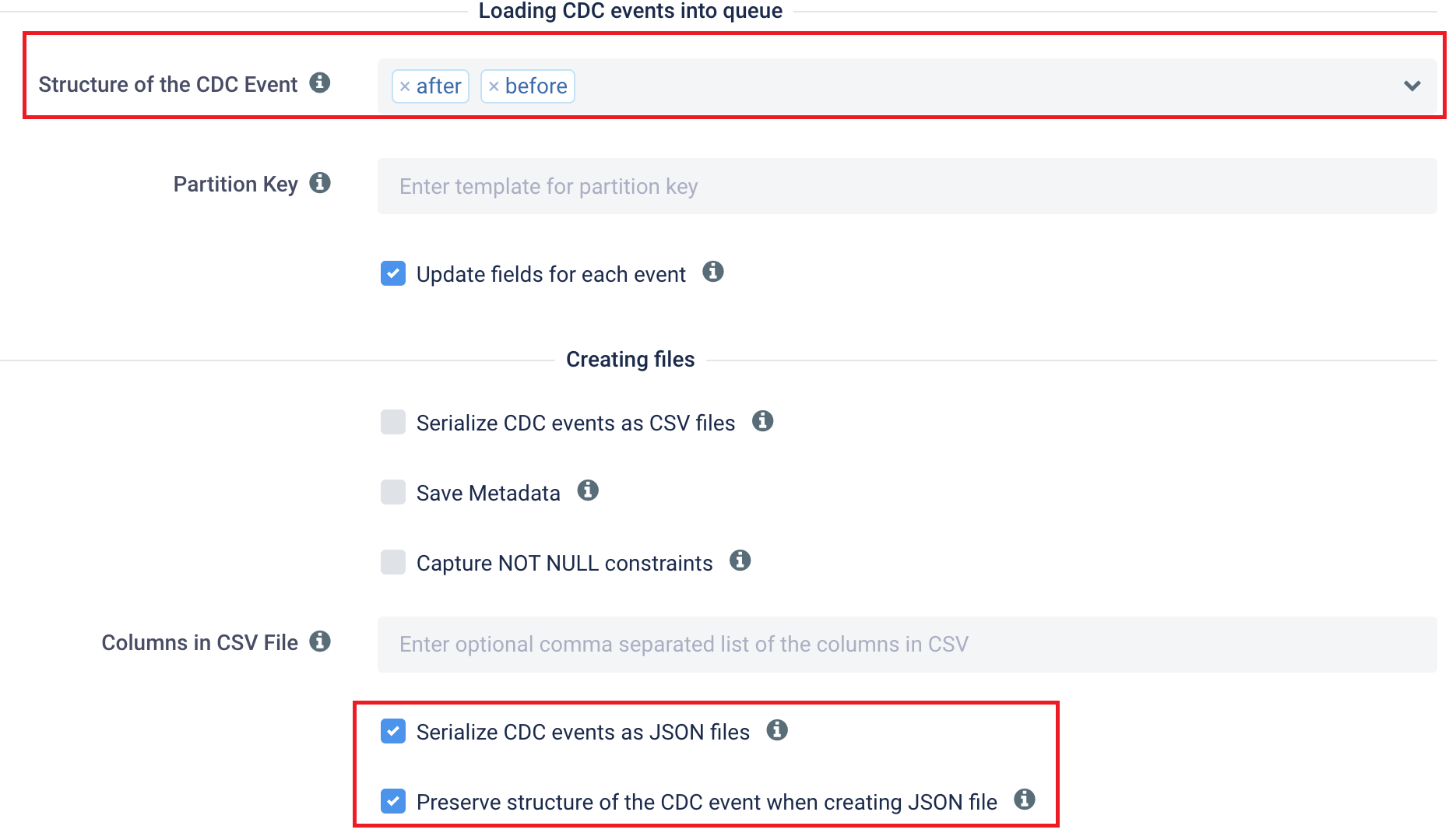Disable Serialize CDC events as JSON files
Image resolution: width=1456 pixels, height=833 pixels.
(x=393, y=731)
